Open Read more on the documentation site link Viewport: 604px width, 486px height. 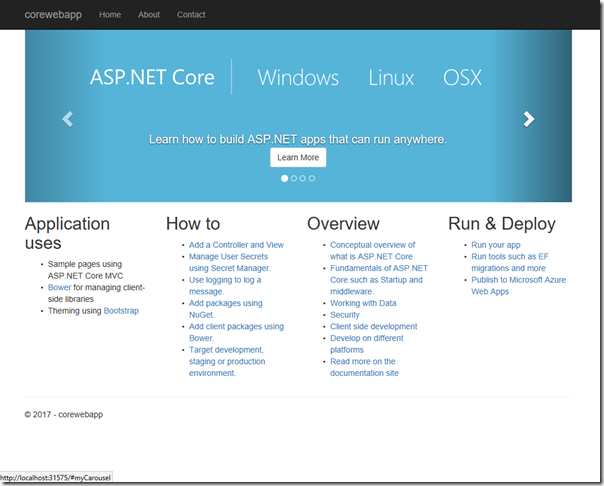point(364,367)
